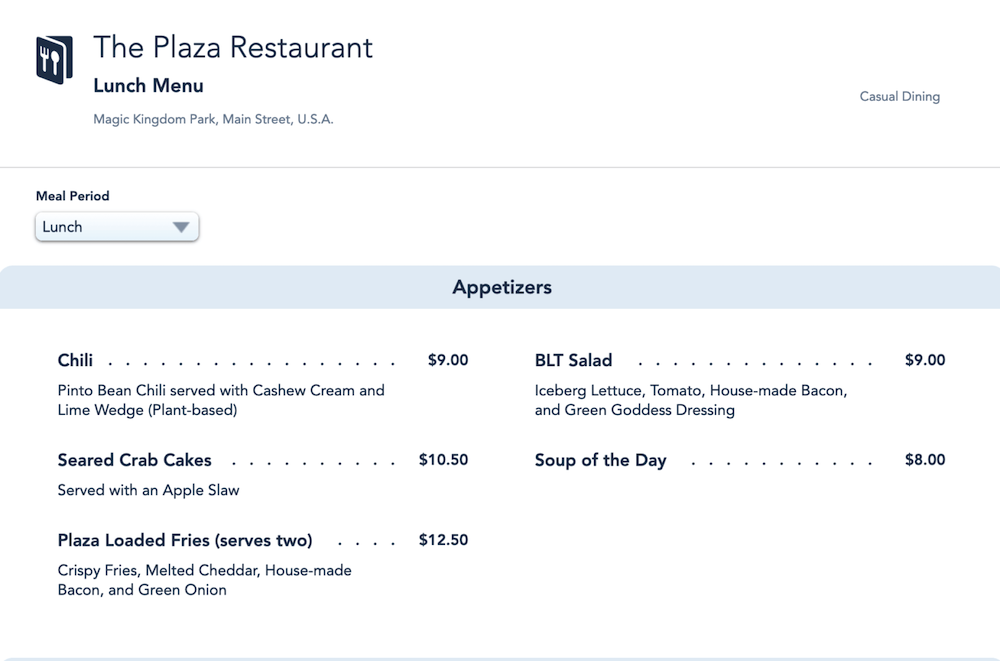Open the Meal Period Lunch dropdown
1000x661 pixels.
point(117,227)
